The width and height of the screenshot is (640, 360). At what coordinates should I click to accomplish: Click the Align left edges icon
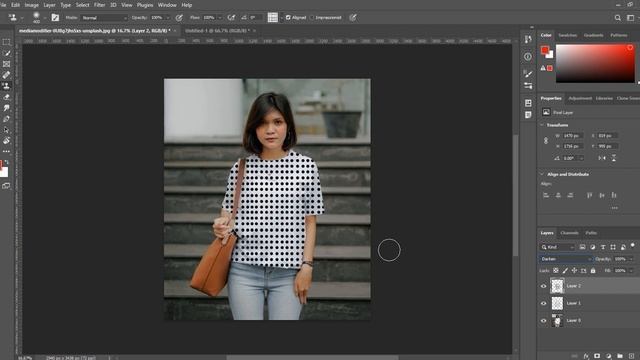click(x=546, y=195)
